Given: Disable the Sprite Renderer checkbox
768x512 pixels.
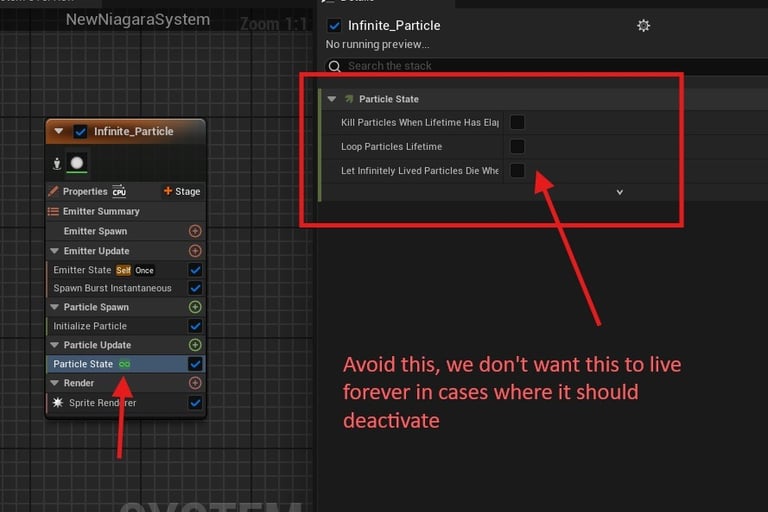Looking at the screenshot, I should point(195,403).
